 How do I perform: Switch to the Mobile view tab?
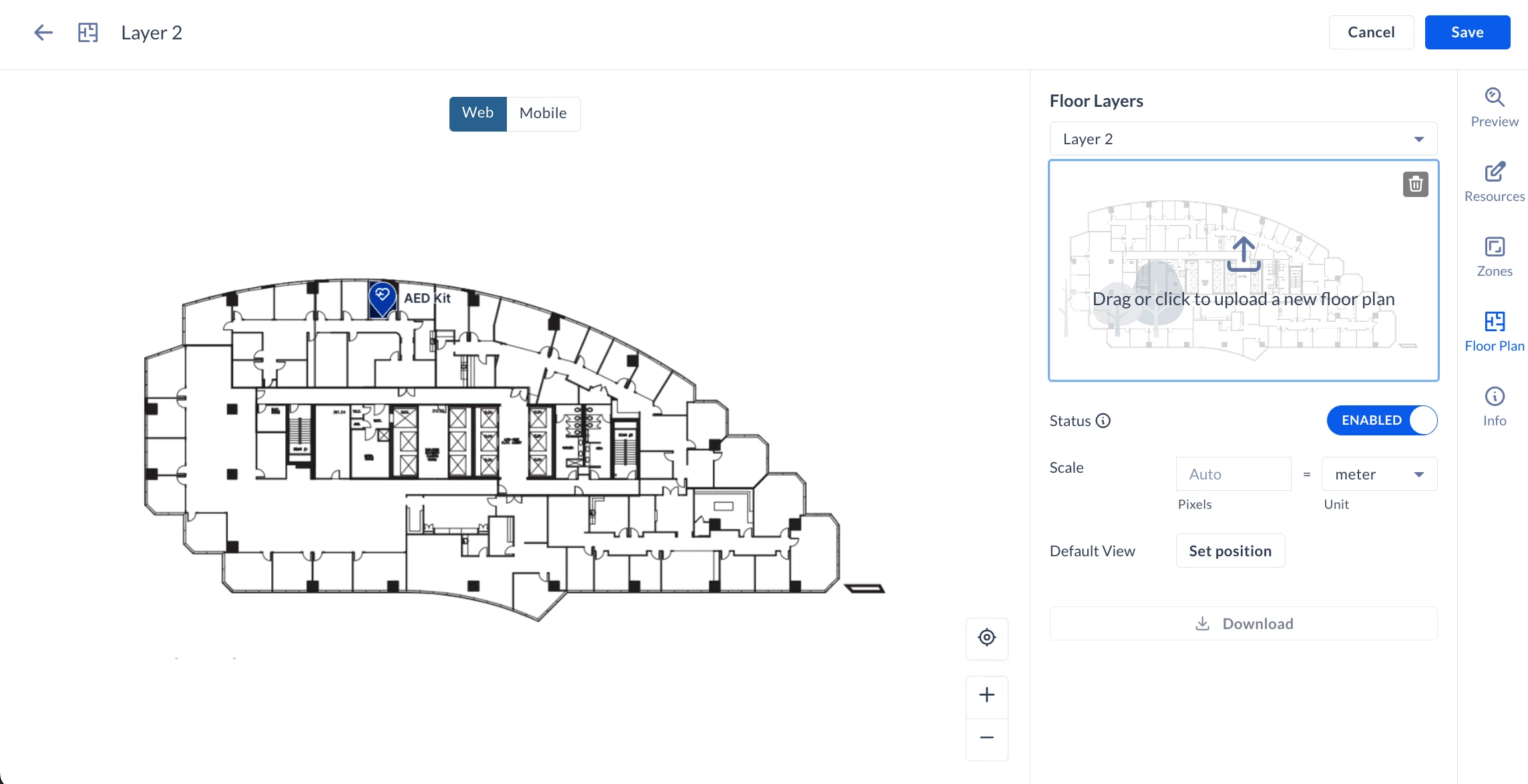543,114
